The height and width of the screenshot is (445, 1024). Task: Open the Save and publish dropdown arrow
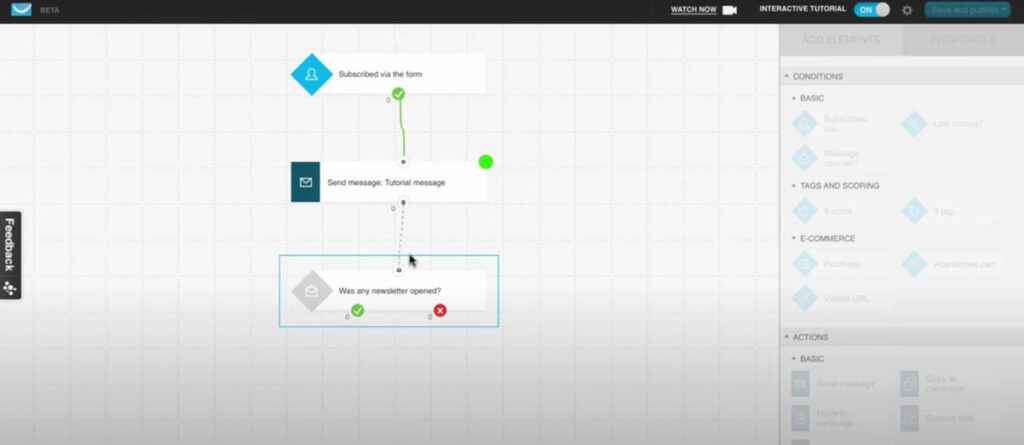coord(1003,10)
